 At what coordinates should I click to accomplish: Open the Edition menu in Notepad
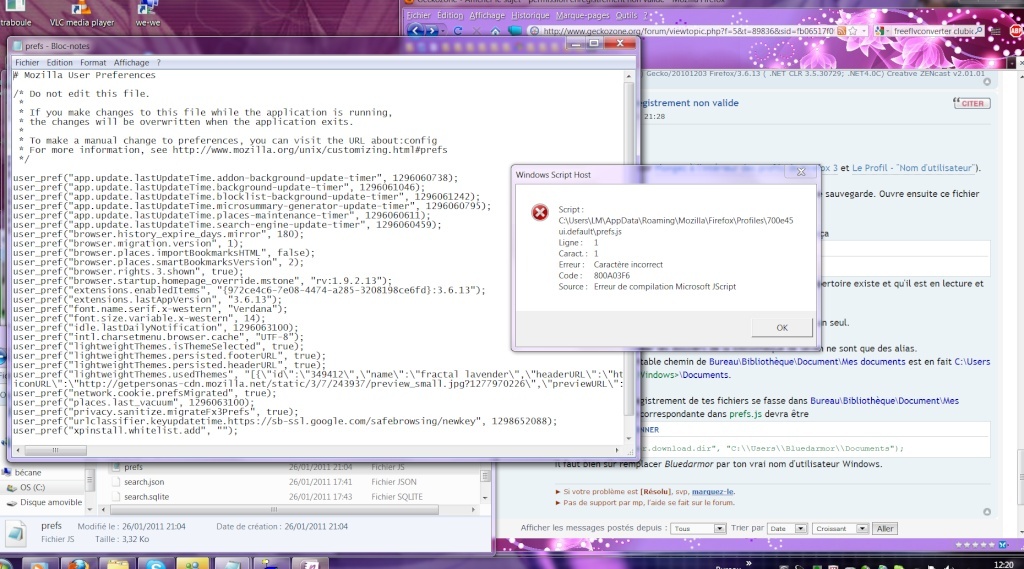pos(59,63)
